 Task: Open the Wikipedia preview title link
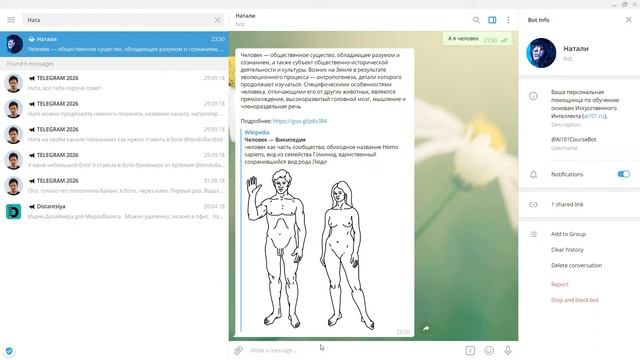pos(275,140)
